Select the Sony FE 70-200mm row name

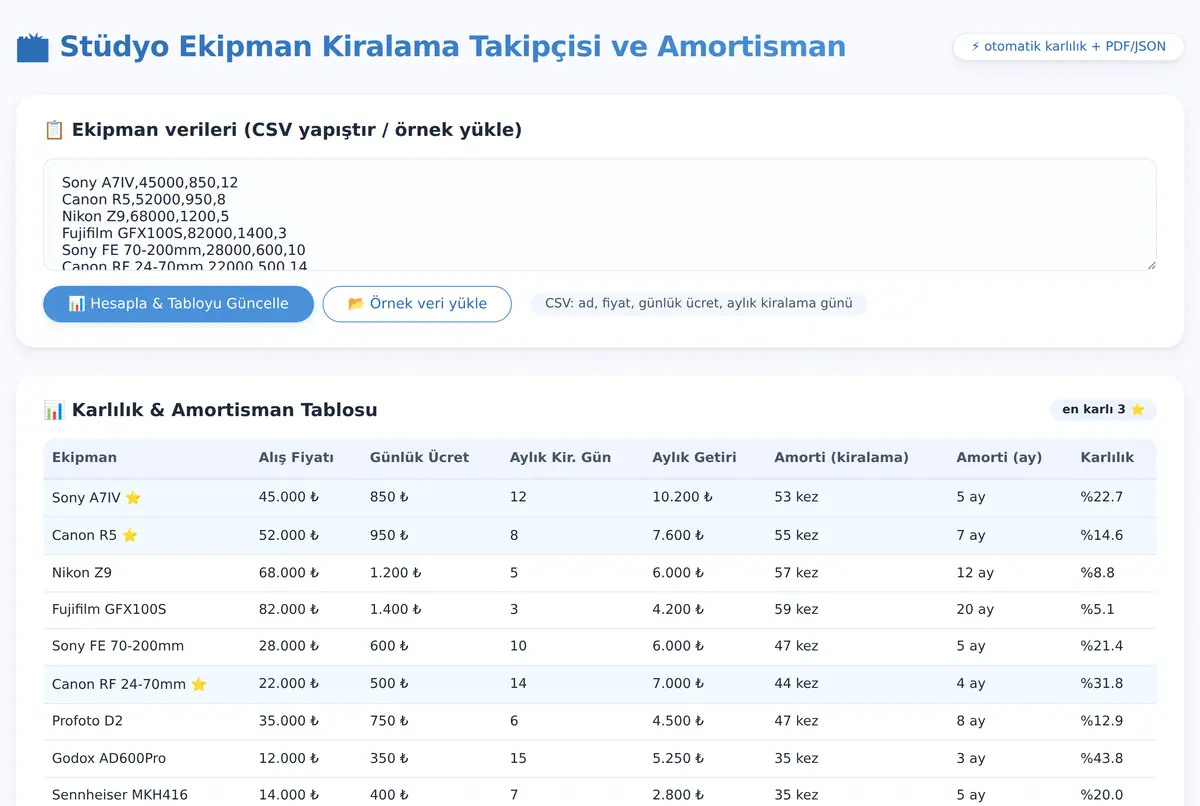click(x=118, y=646)
